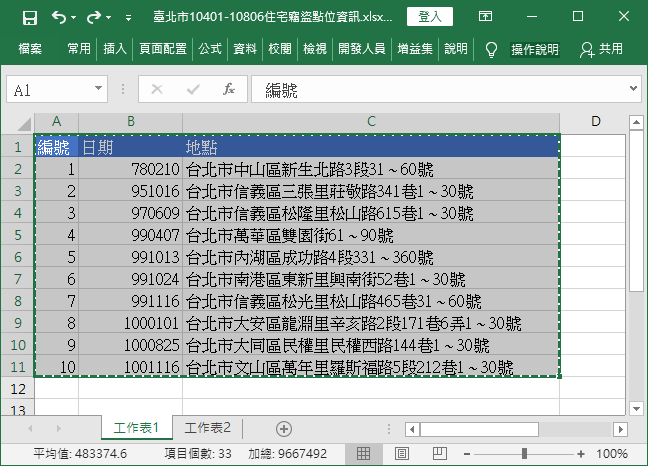Viewport: 648px width, 466px height.
Task: Click the 加總: 9667492 status entry
Action: pyautogui.click(x=288, y=454)
